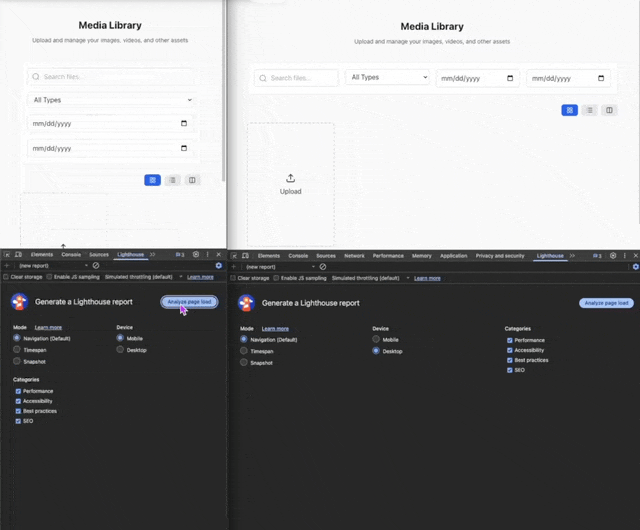
Task: Select grid view in left Media Library
Action: pyautogui.click(x=153, y=180)
